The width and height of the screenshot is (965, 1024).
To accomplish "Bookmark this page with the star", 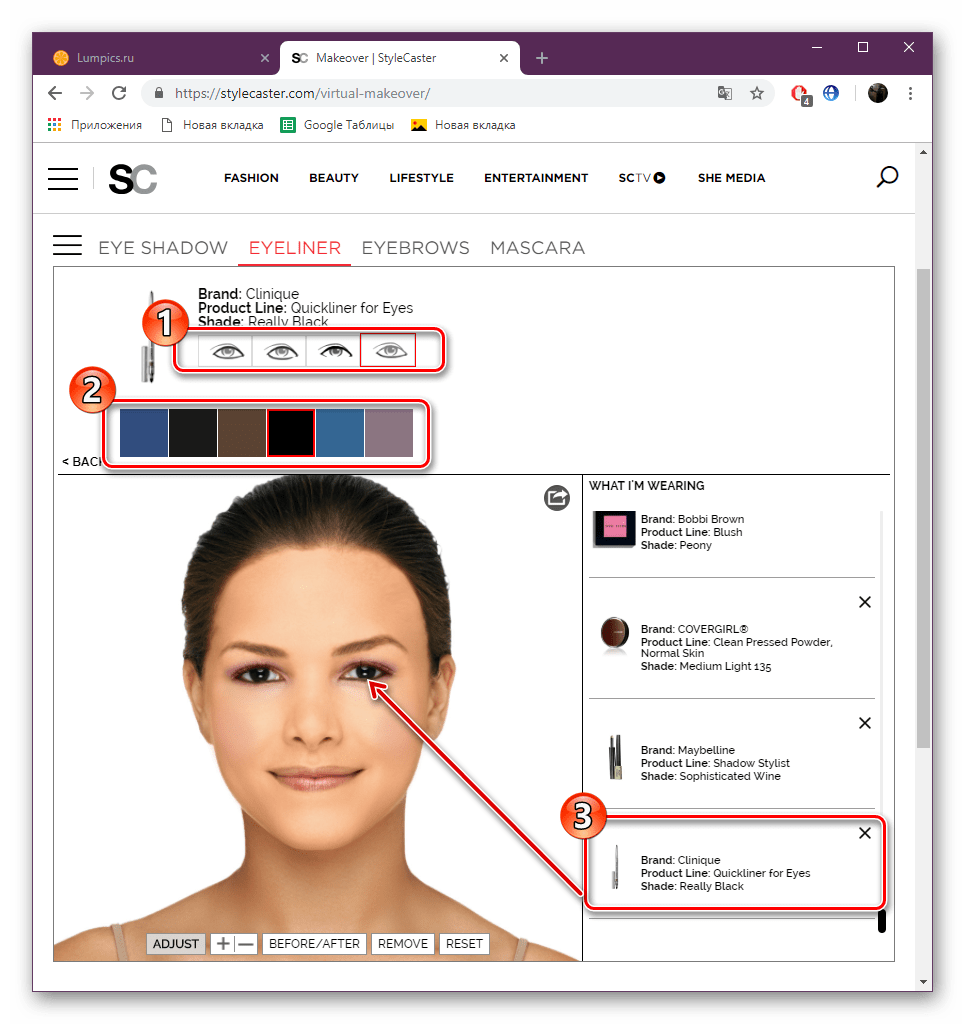I will pos(757,93).
